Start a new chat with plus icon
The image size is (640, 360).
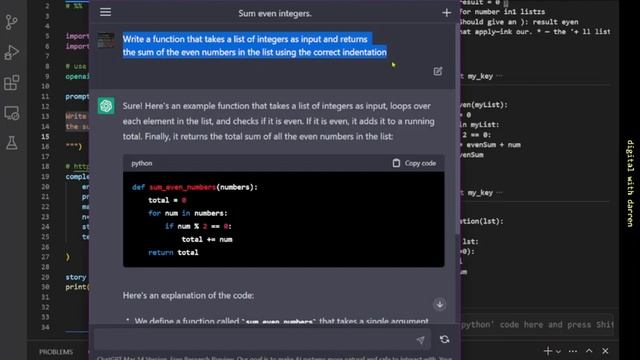point(447,13)
